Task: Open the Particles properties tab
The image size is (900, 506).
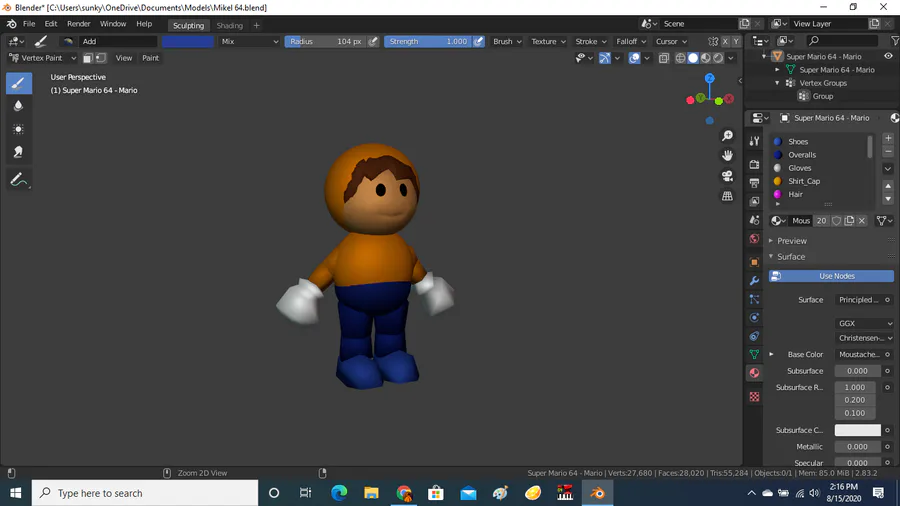Action: pos(754,299)
